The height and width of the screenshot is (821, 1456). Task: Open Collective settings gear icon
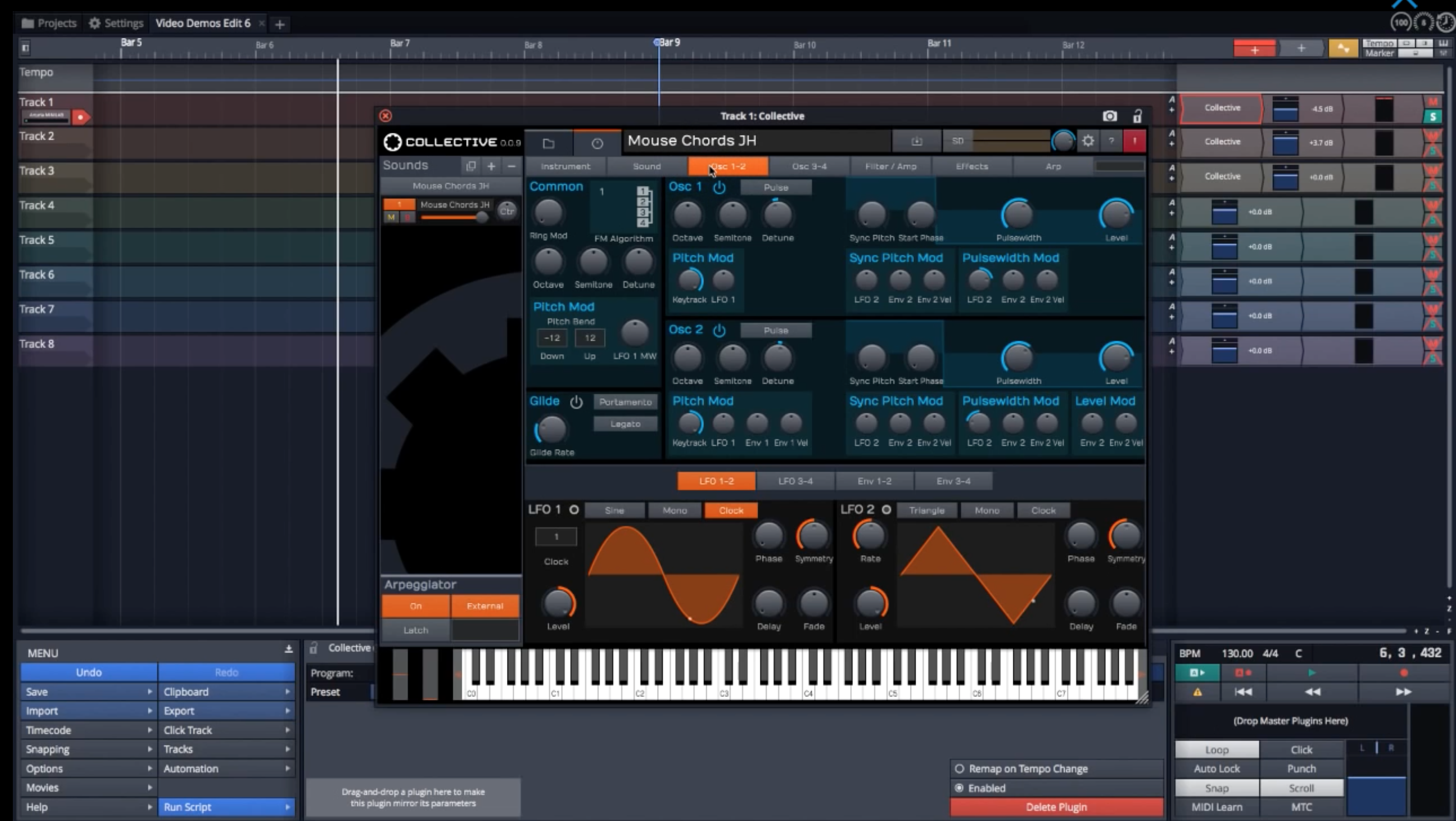pos(1088,141)
